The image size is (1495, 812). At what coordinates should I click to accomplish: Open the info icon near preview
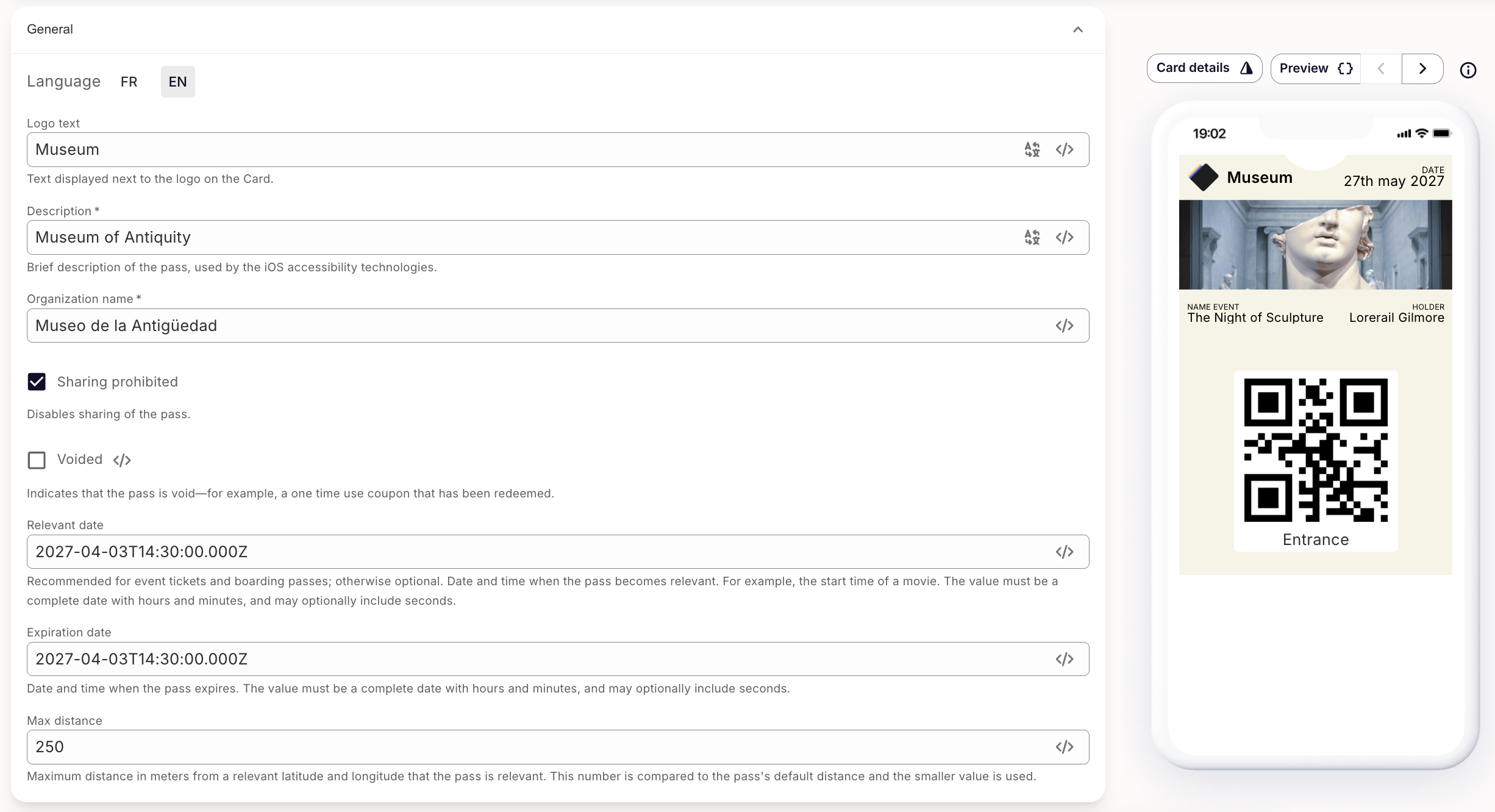1468,70
